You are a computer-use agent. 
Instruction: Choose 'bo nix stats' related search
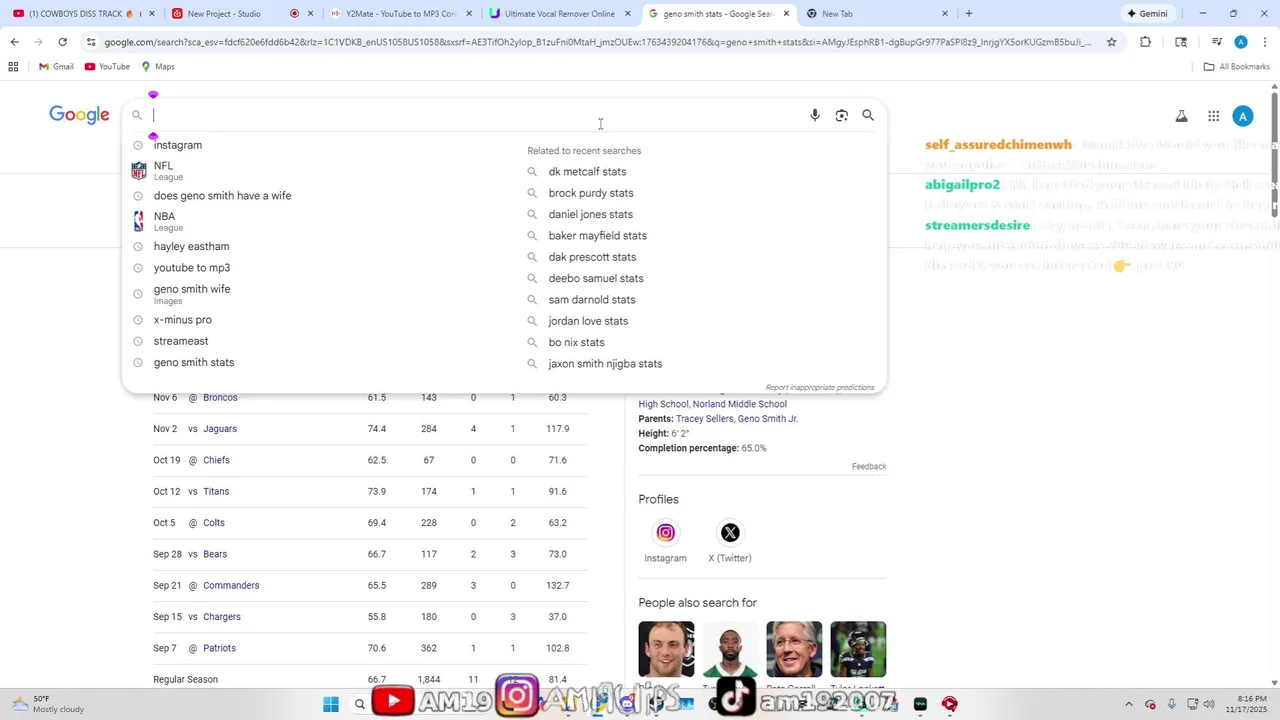576,342
